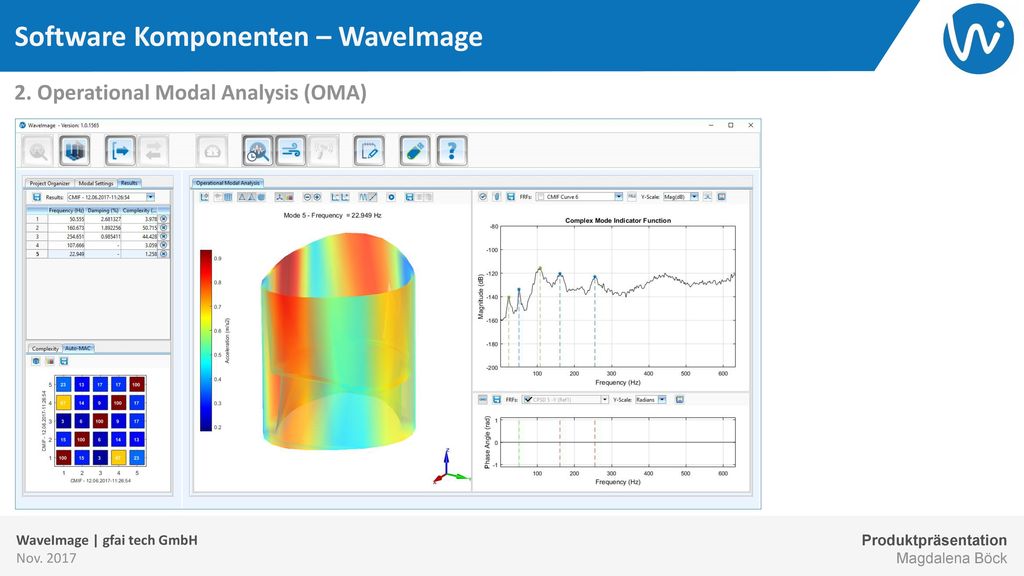The height and width of the screenshot is (576, 1024).
Task: Toggle the checkbox beside CMIF Curve 6
Action: click(x=540, y=197)
